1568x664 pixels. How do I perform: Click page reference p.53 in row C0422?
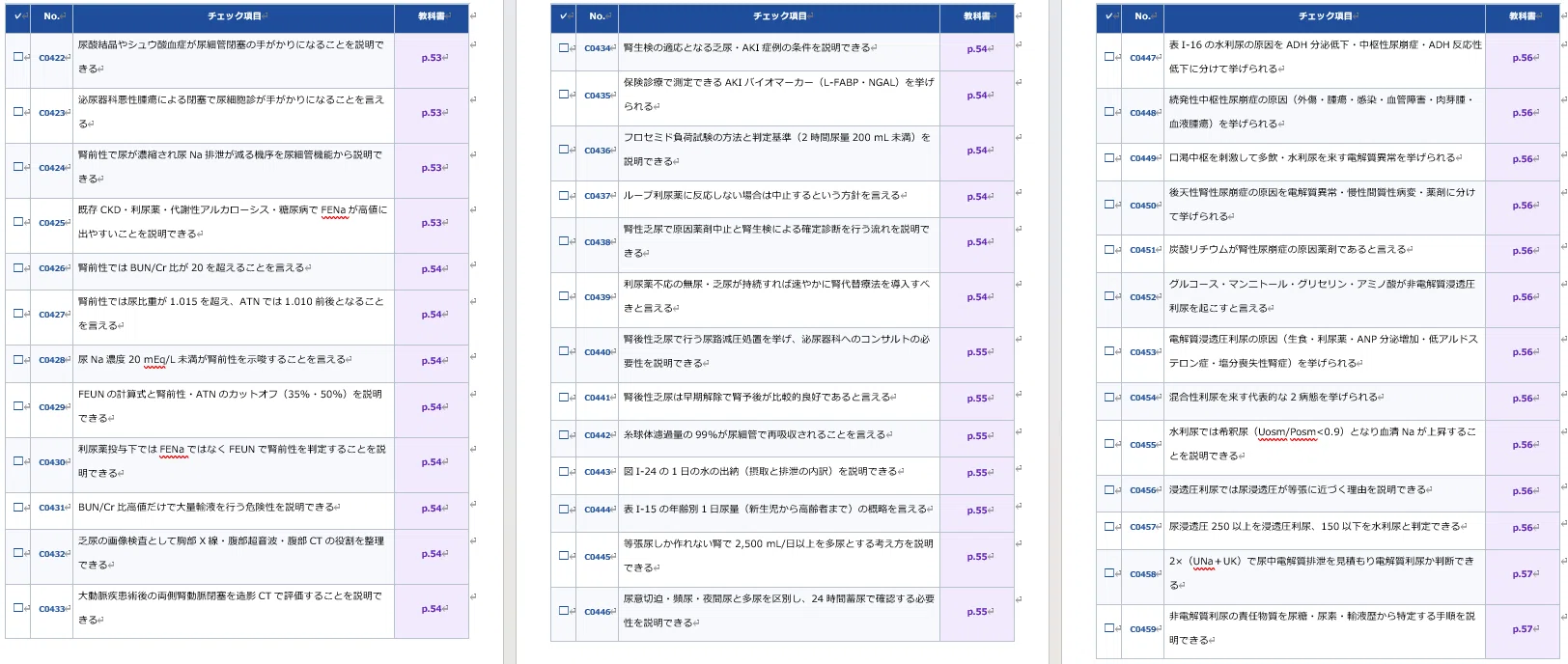pos(431,58)
